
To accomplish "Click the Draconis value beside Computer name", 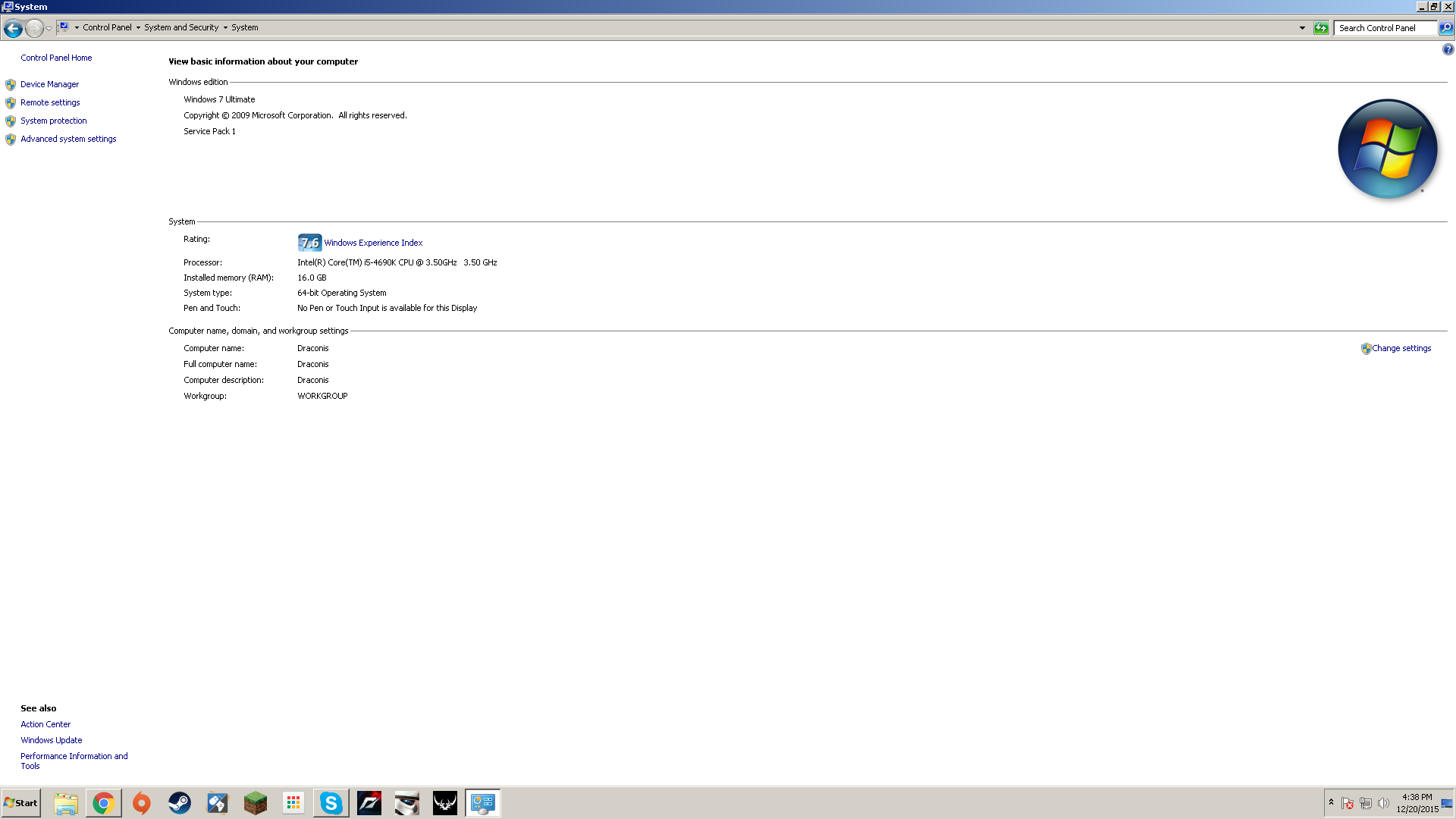I will (x=312, y=348).
